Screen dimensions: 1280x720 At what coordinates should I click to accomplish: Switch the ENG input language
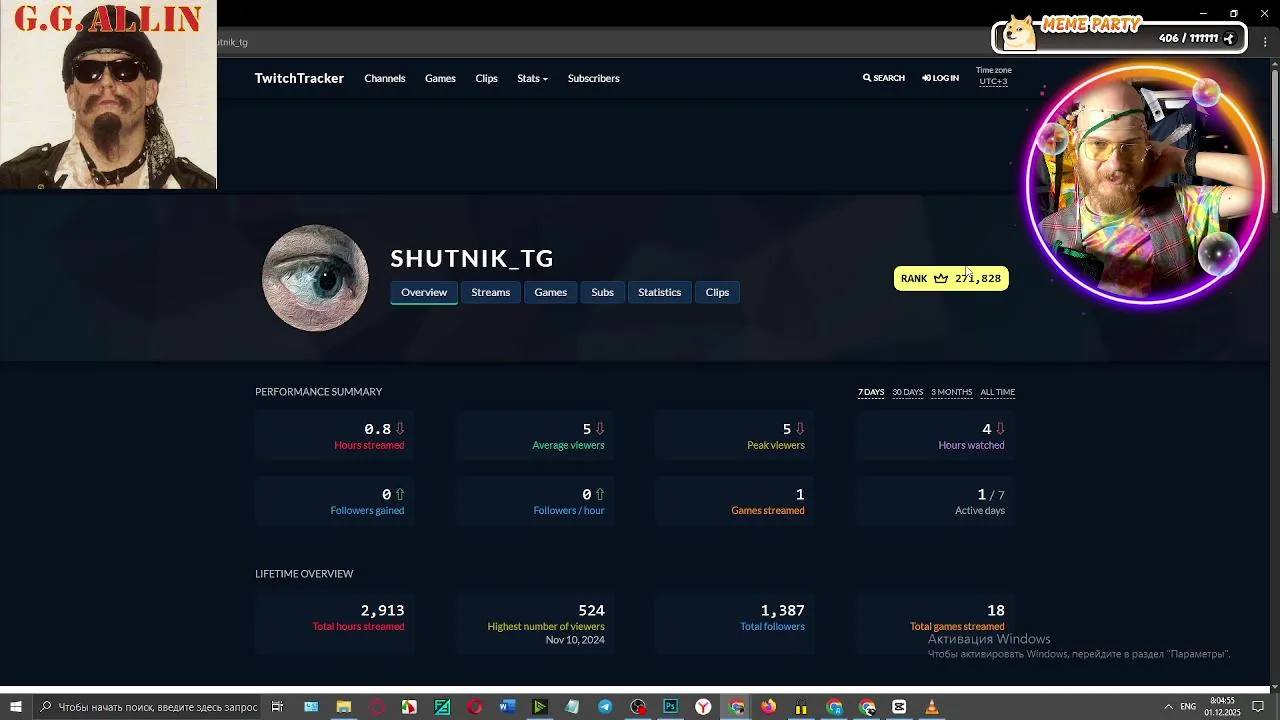1188,707
